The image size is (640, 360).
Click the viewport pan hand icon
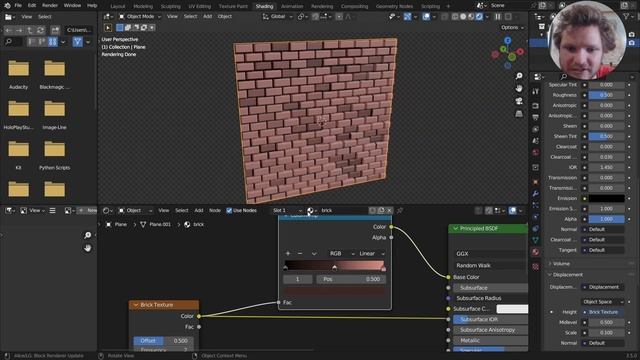click(x=519, y=89)
